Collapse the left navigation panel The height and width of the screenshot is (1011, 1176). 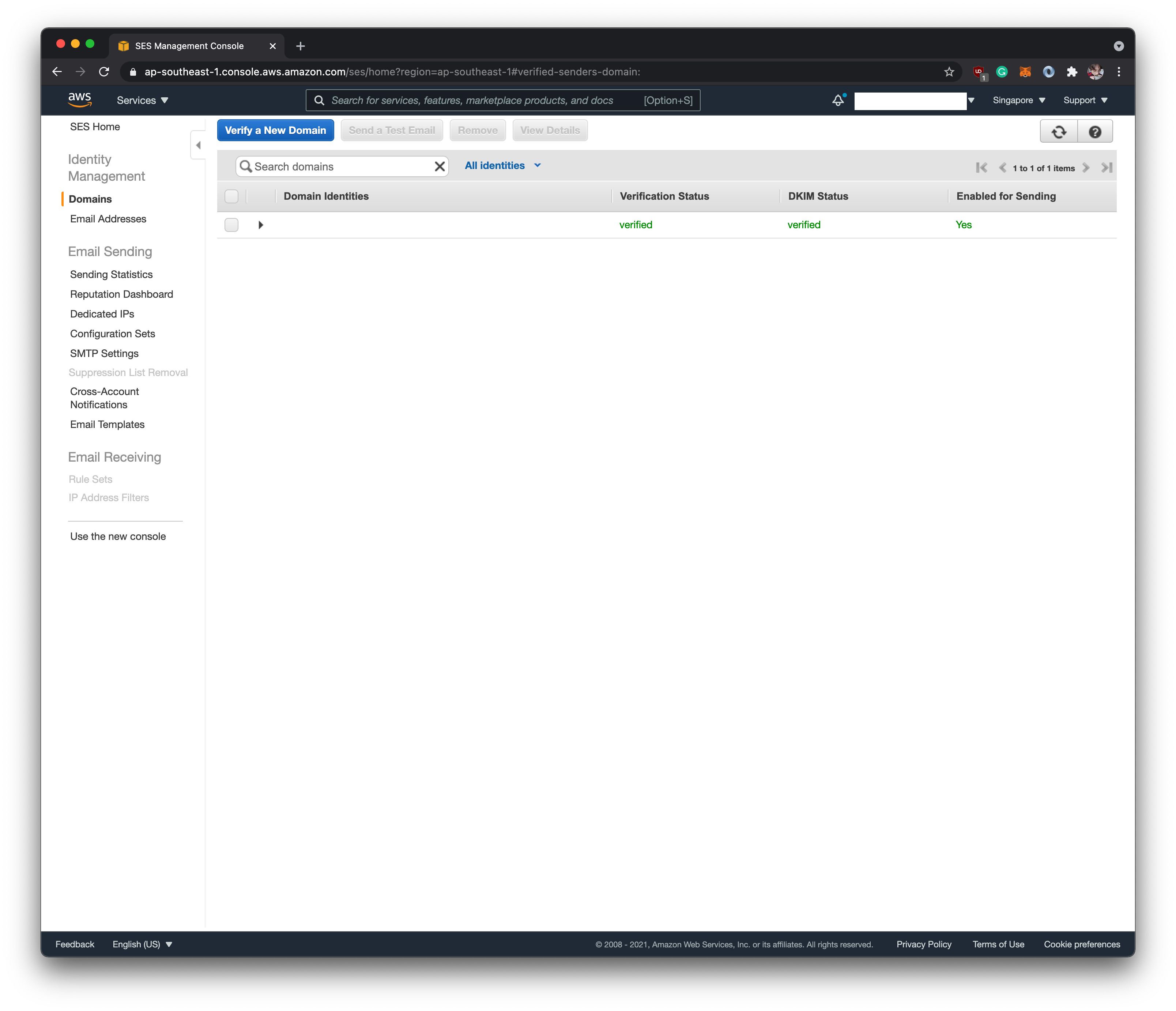click(x=198, y=145)
